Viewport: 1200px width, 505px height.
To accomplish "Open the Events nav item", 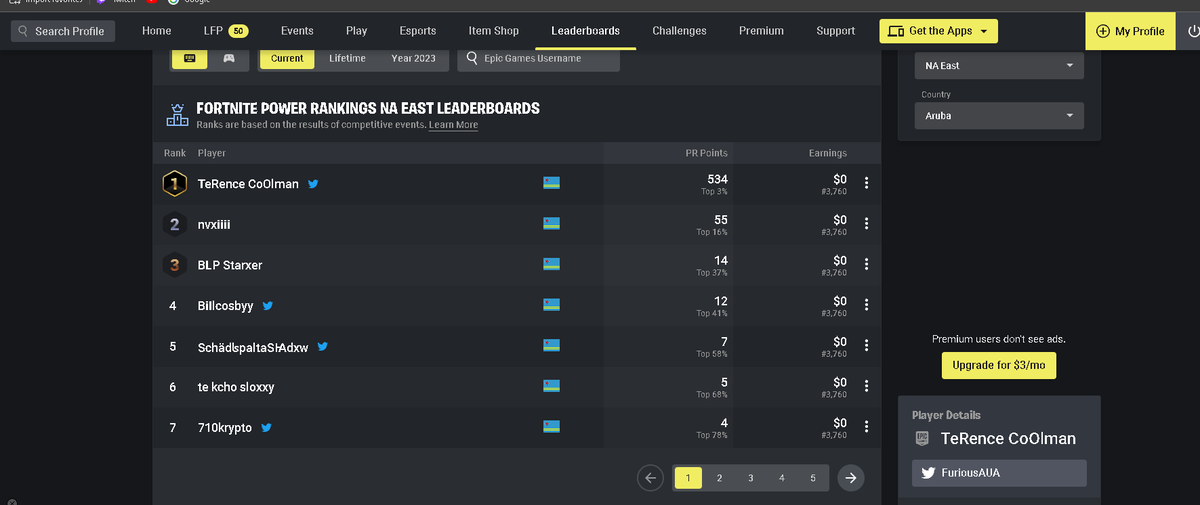I will coord(297,31).
